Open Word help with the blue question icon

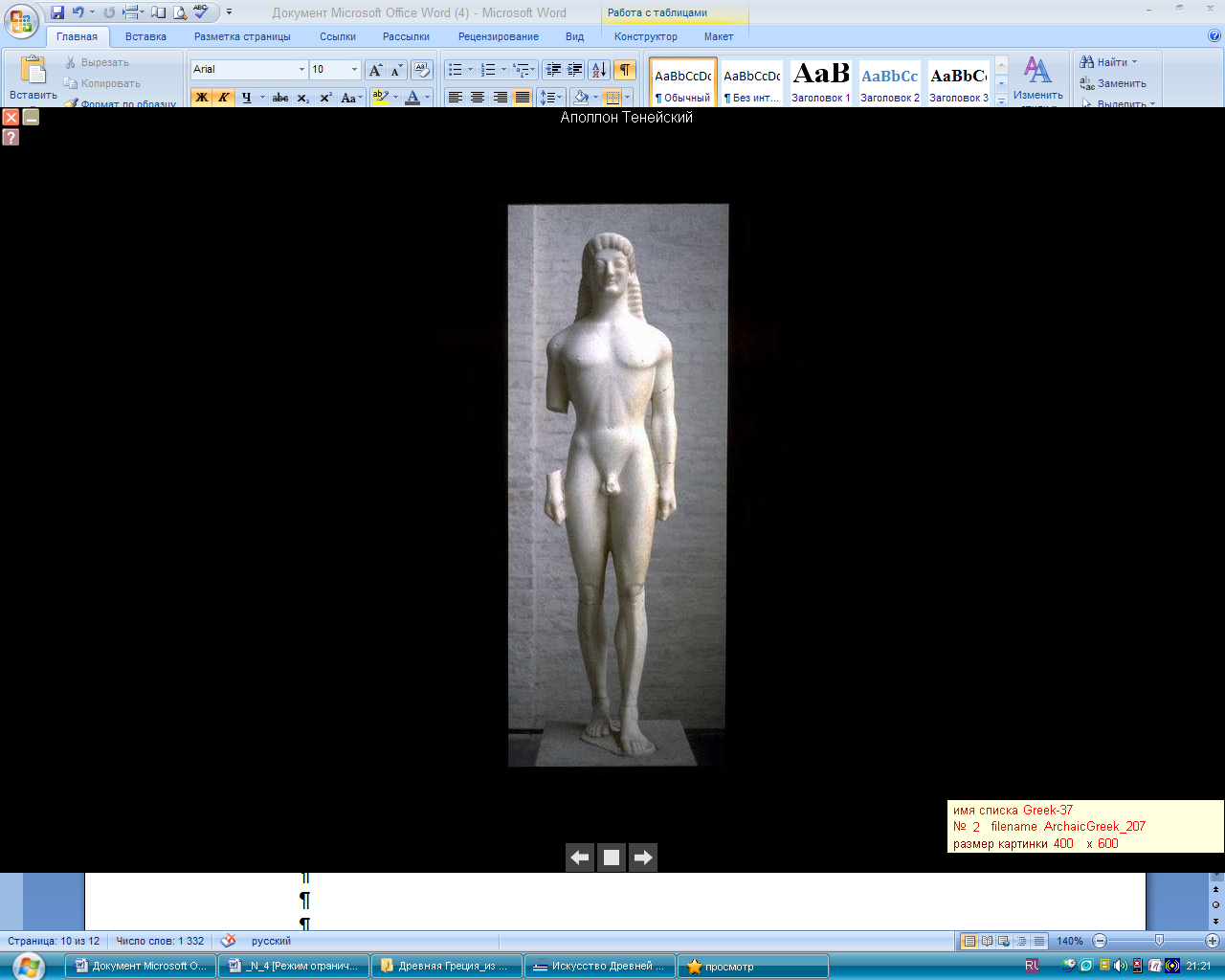point(1214,36)
